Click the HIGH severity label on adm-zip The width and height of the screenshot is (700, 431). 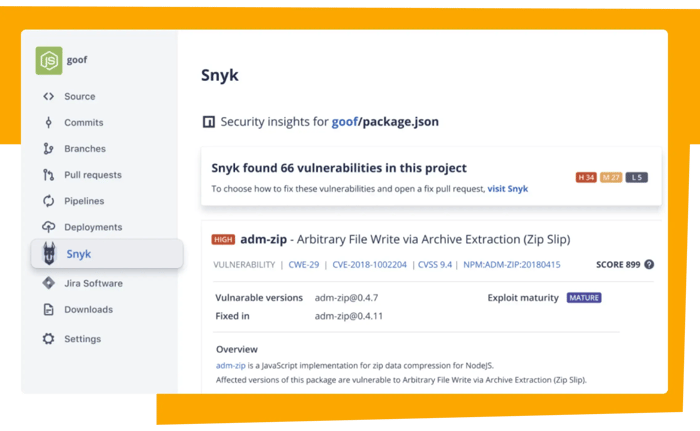point(223,239)
